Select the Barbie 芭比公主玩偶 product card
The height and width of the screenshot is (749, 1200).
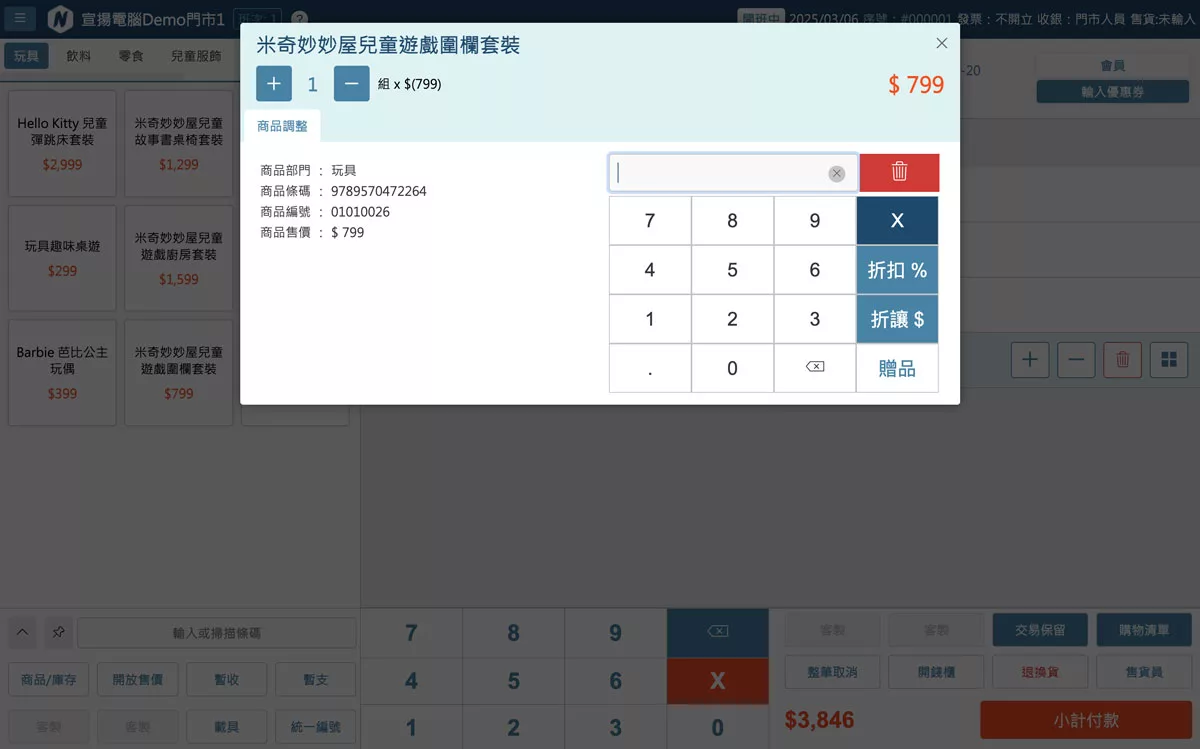(x=62, y=372)
